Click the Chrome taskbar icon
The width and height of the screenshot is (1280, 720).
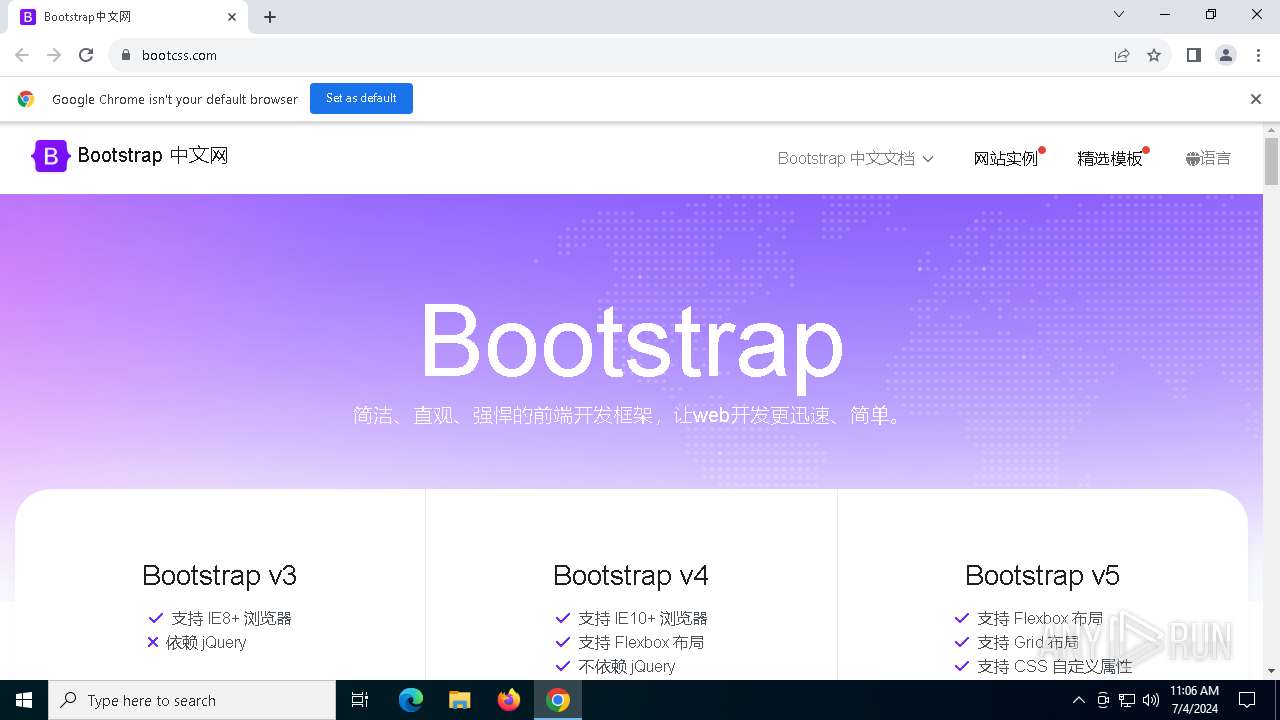pos(558,700)
